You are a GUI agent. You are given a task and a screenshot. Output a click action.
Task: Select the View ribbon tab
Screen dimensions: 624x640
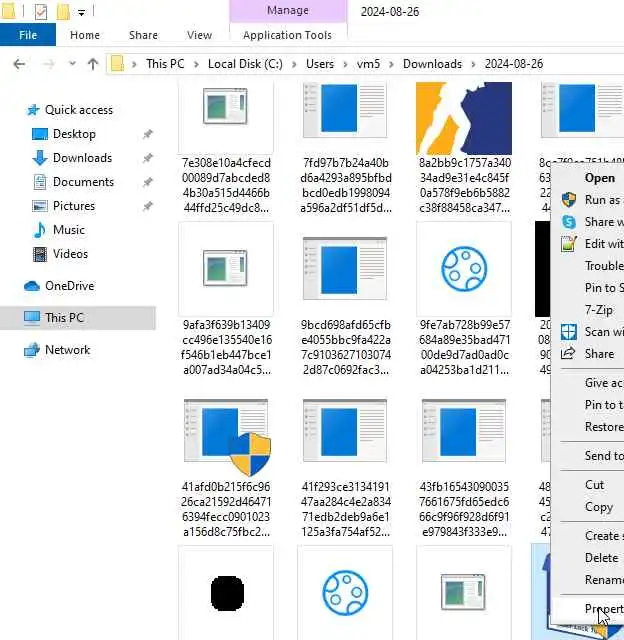point(200,35)
